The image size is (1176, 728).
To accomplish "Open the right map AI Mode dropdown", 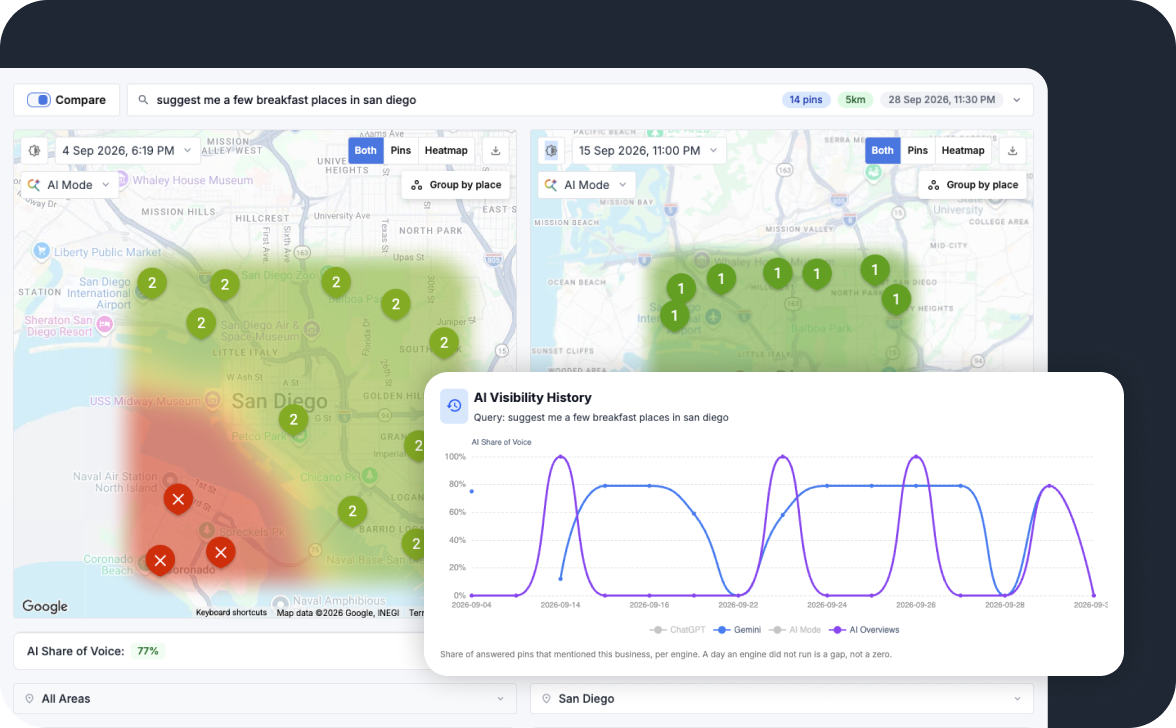I will click(x=586, y=185).
